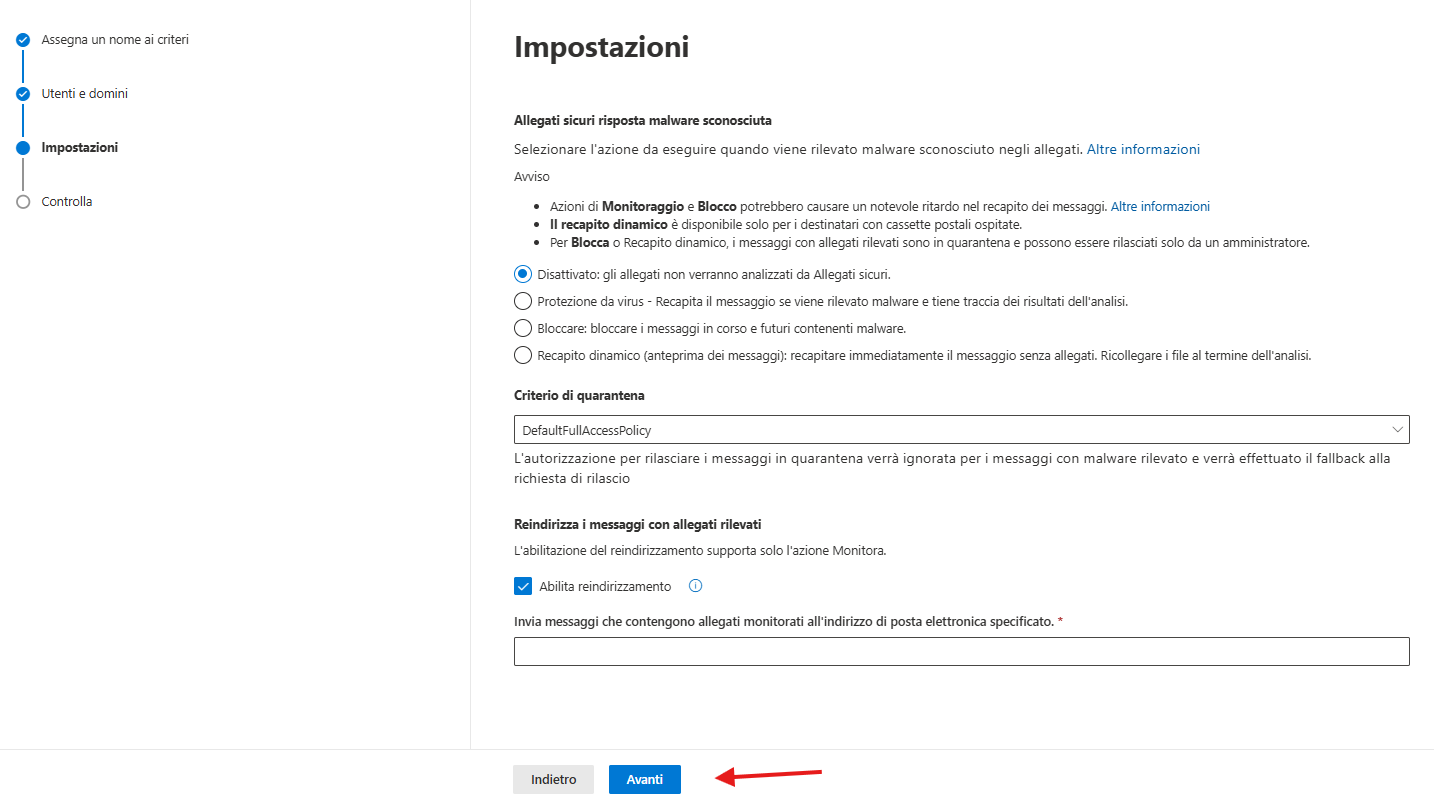Choose the Protezione da virus radio option
The height and width of the screenshot is (804, 1434).
pyautogui.click(x=522, y=301)
